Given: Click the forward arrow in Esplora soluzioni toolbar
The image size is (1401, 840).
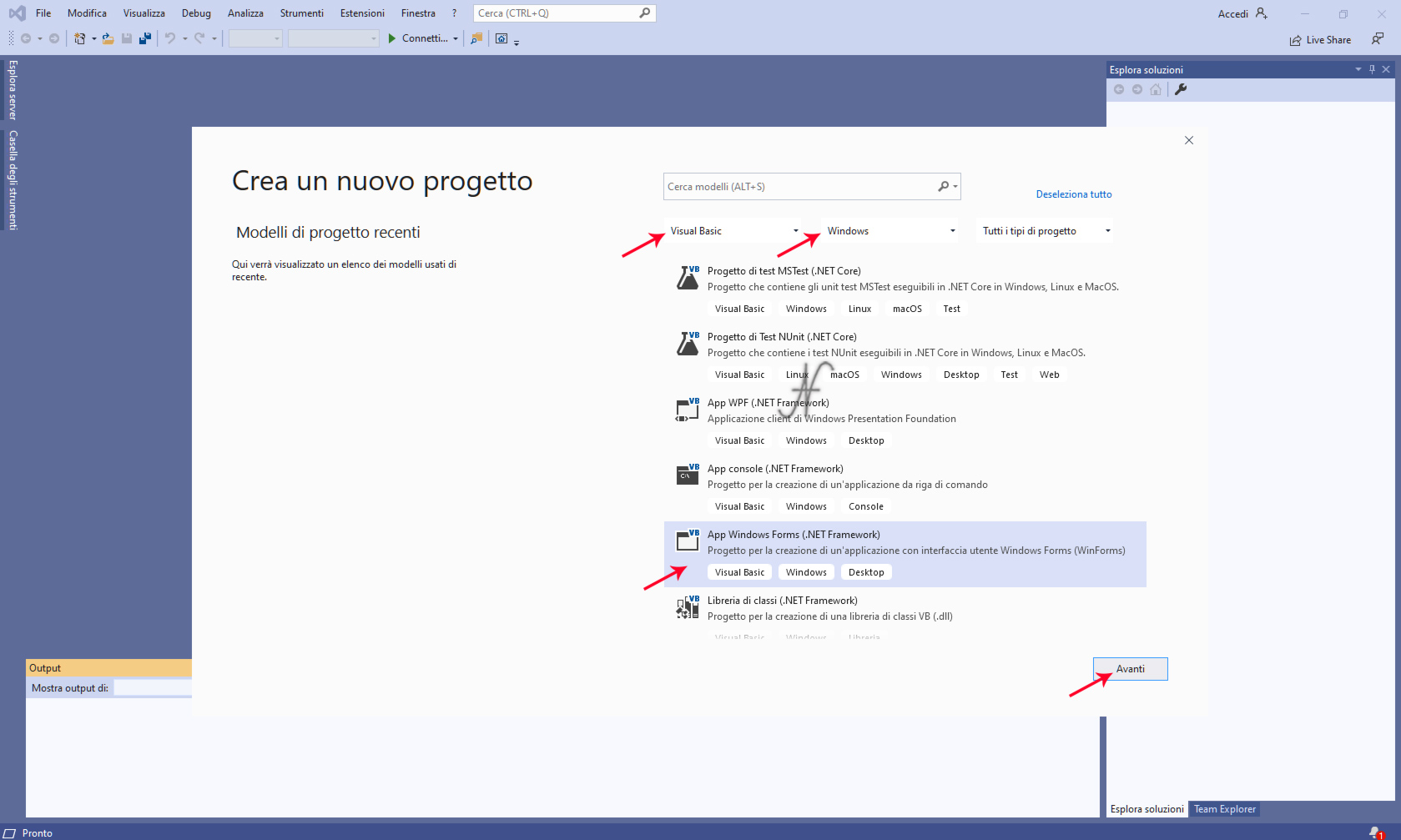Looking at the screenshot, I should (x=1137, y=89).
